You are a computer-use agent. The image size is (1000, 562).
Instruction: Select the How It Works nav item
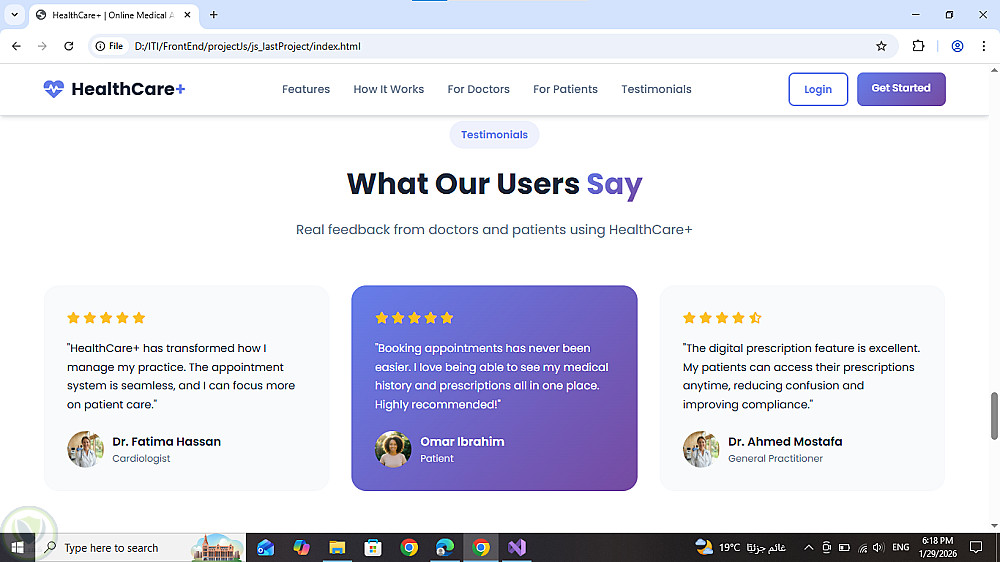388,89
